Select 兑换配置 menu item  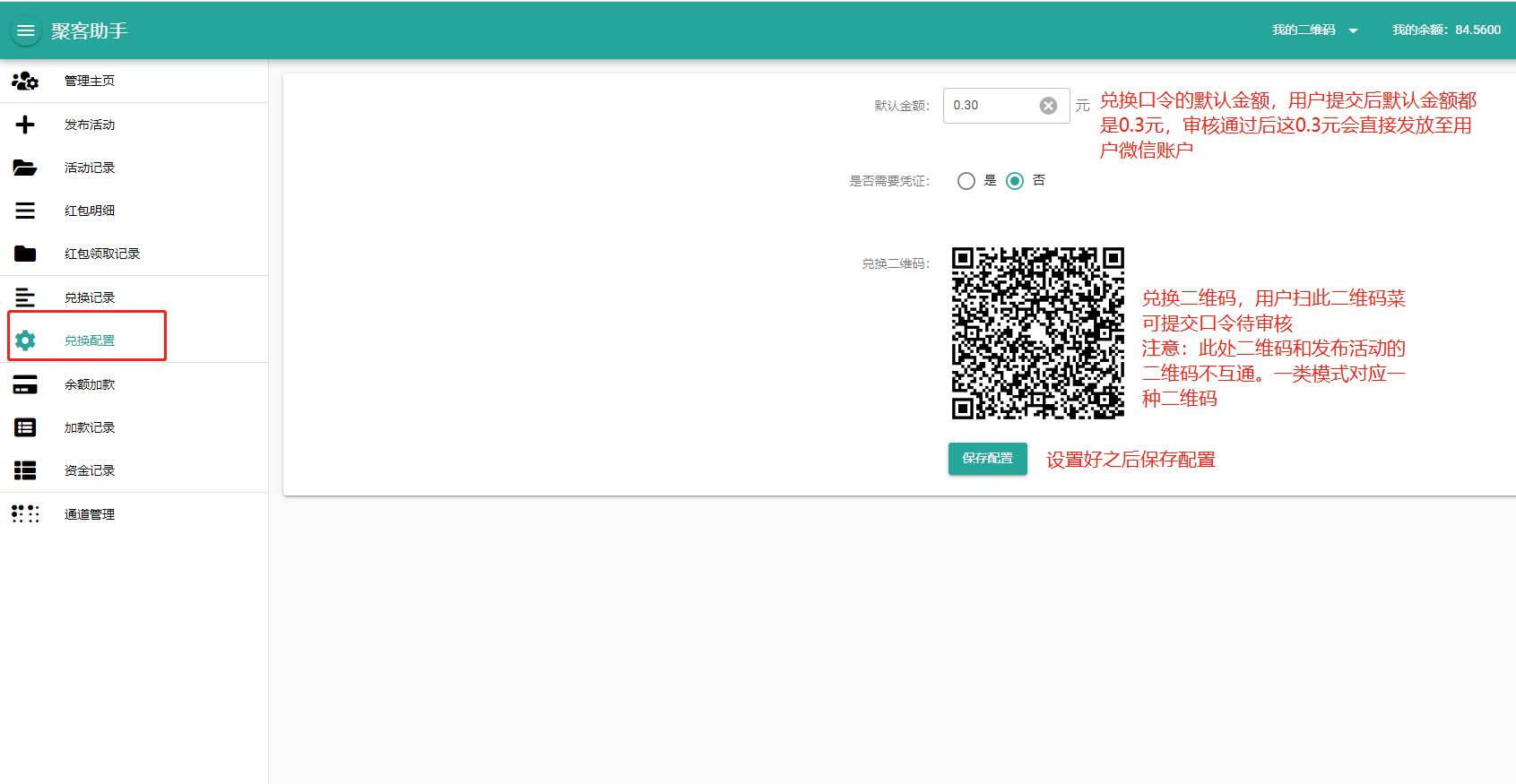point(134,340)
